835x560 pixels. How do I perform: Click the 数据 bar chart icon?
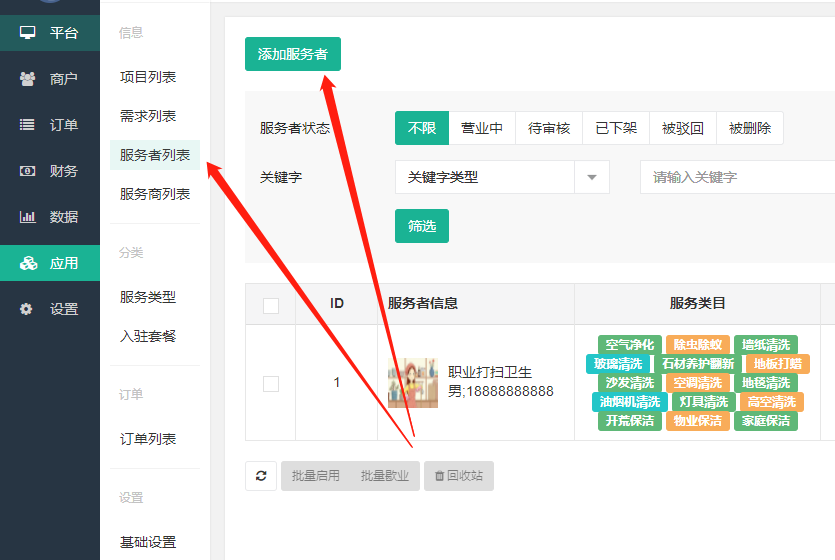(27, 217)
